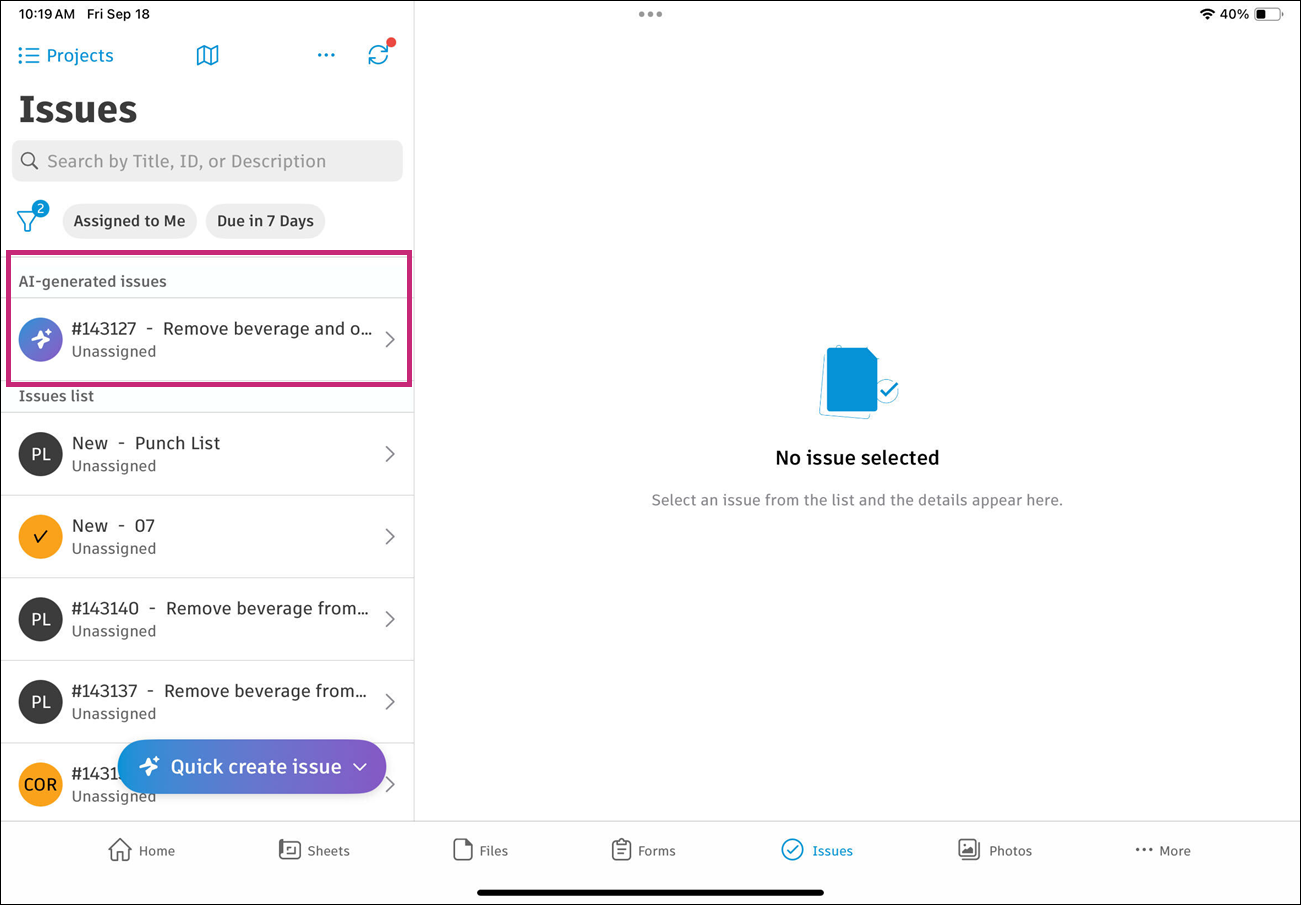Switch to the Forms tab
The image size is (1301, 905).
[x=643, y=850]
